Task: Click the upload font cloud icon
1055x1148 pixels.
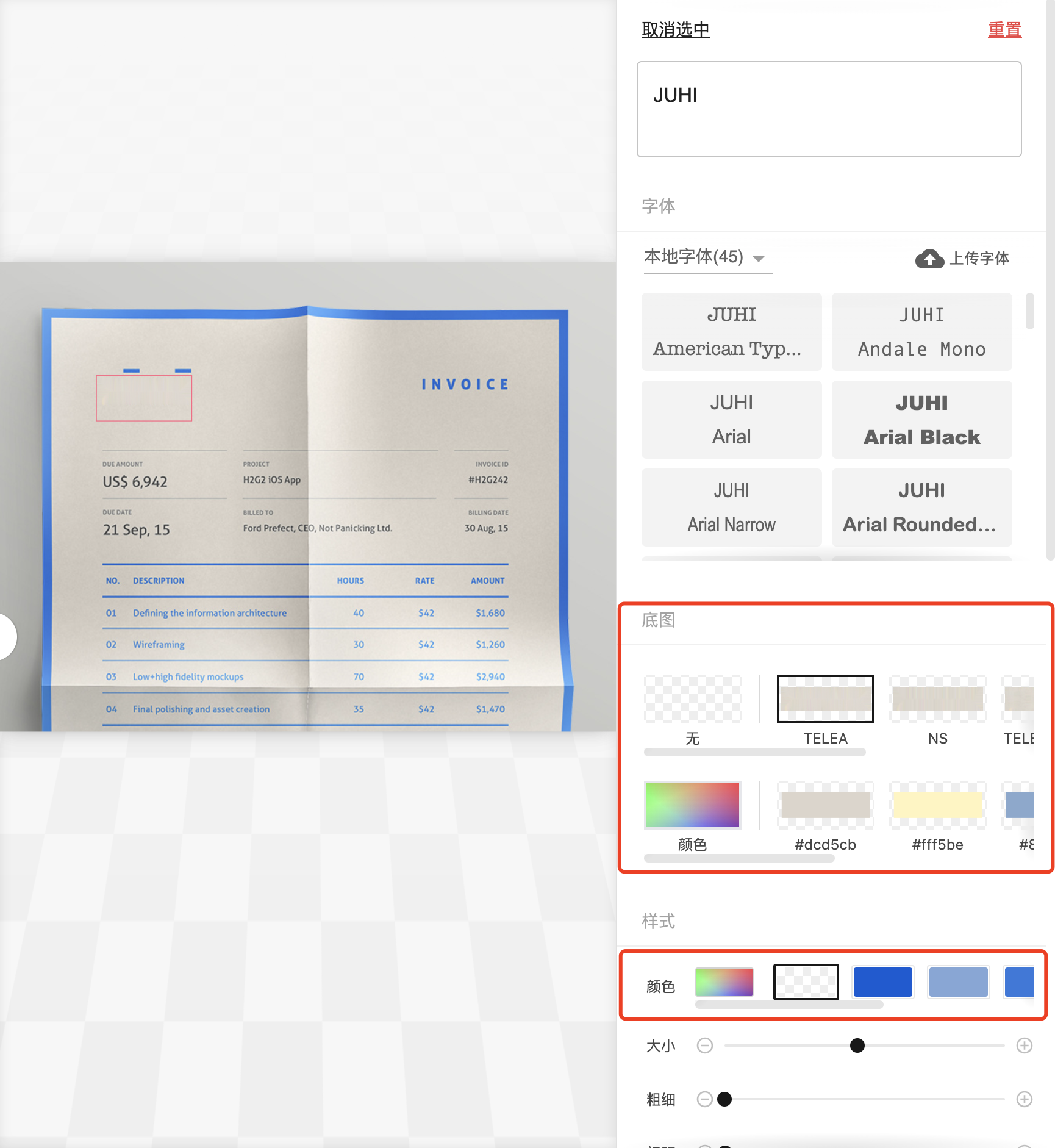Action: (929, 259)
